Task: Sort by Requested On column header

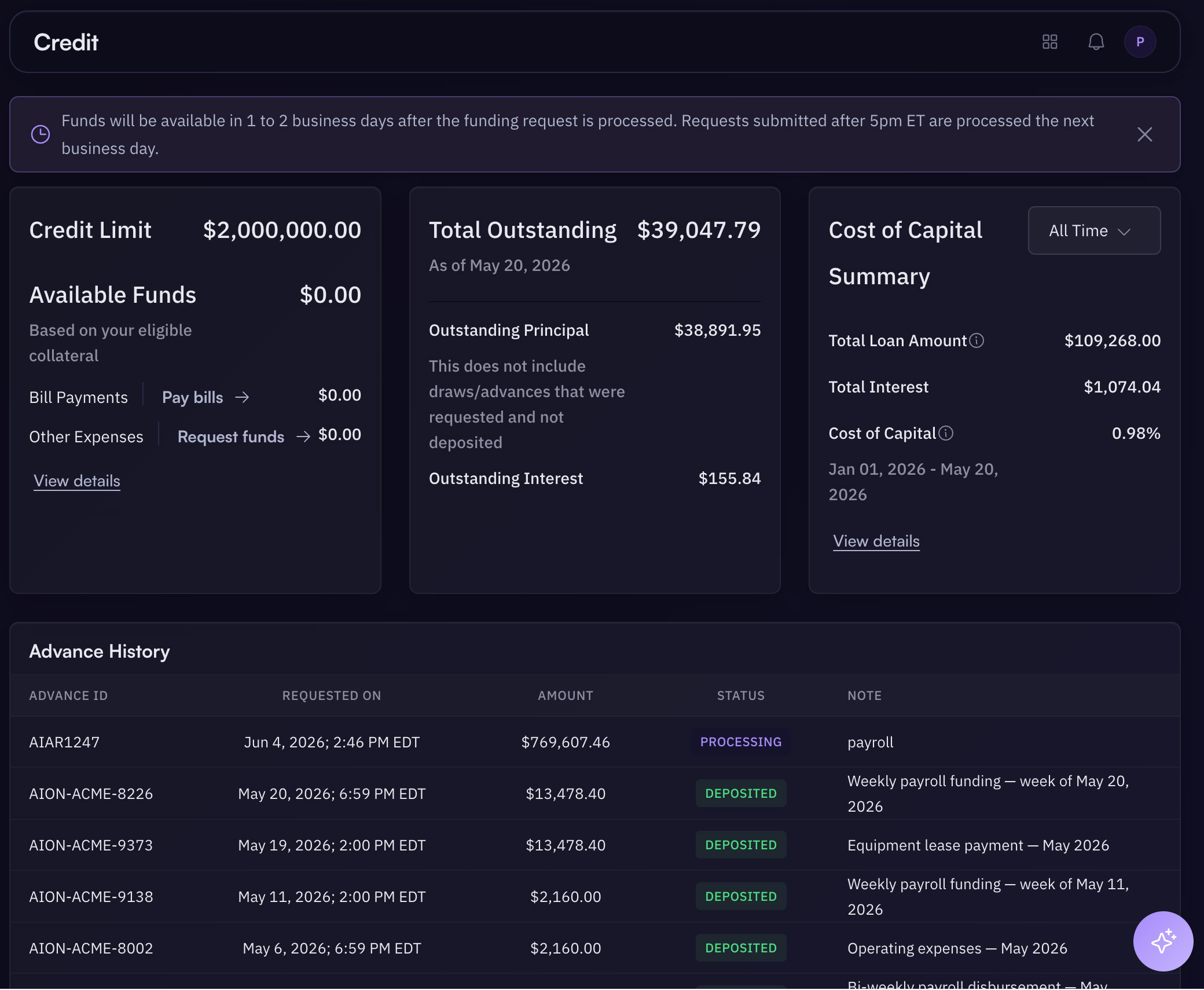Action: pyautogui.click(x=332, y=695)
